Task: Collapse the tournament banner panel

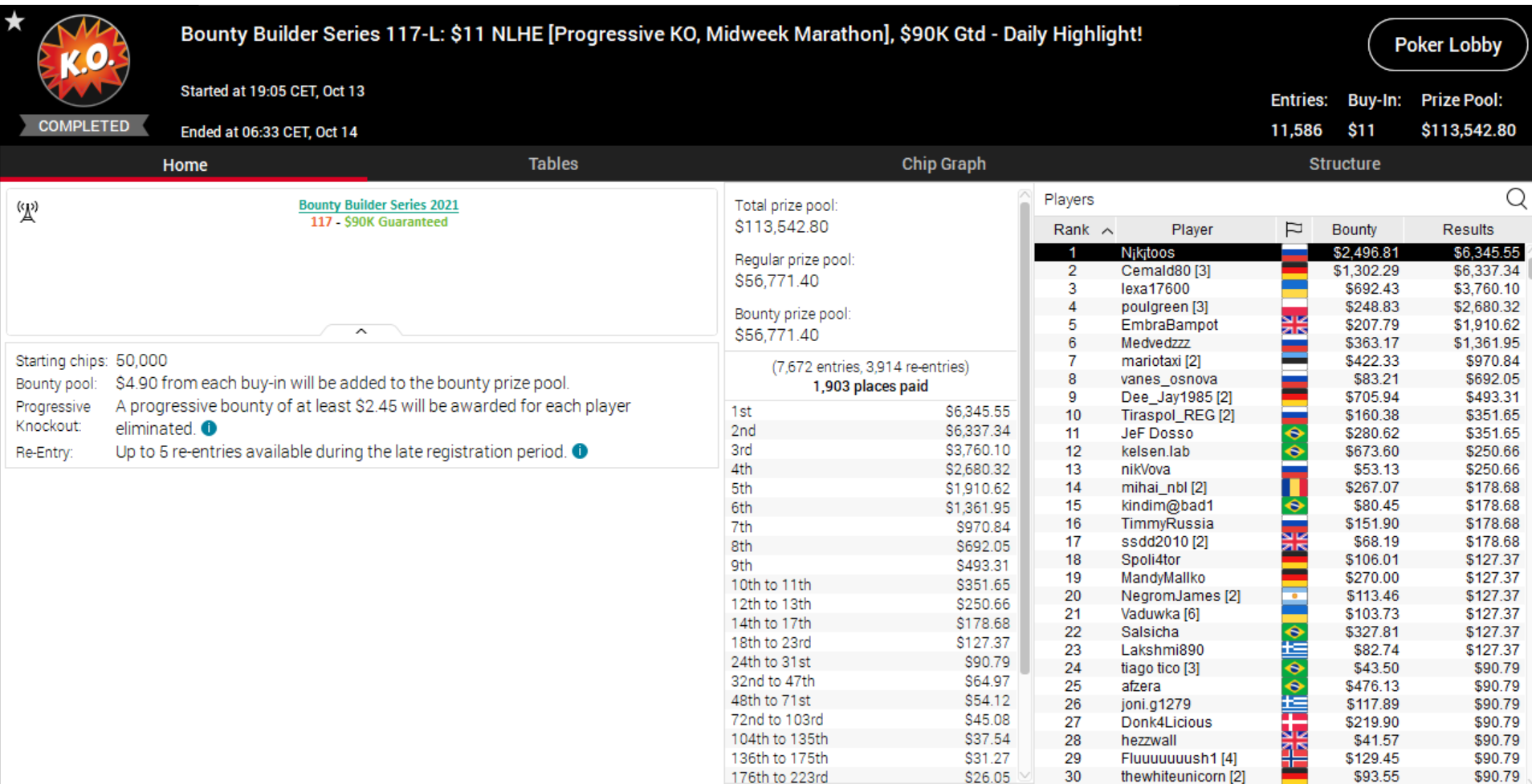Action: (361, 331)
